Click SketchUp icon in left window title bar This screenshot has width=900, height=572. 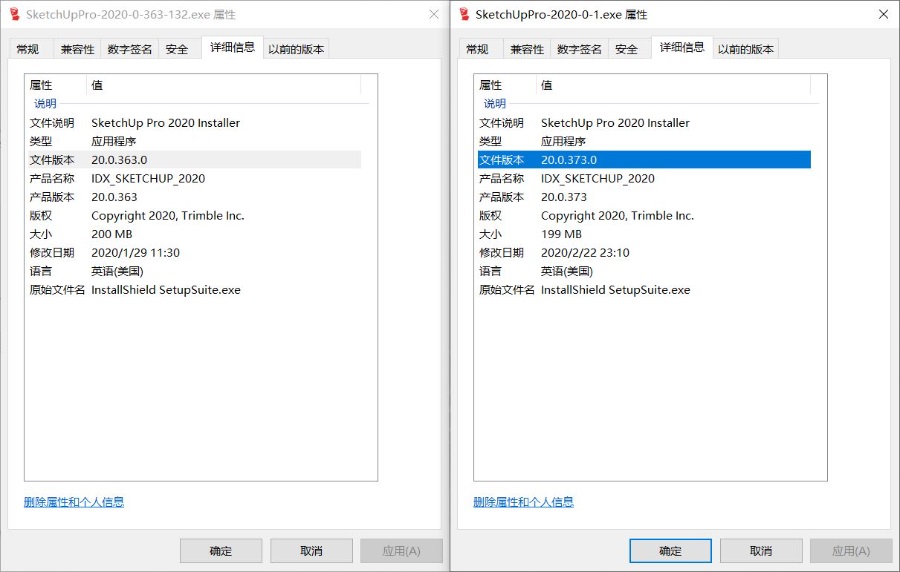click(14, 14)
